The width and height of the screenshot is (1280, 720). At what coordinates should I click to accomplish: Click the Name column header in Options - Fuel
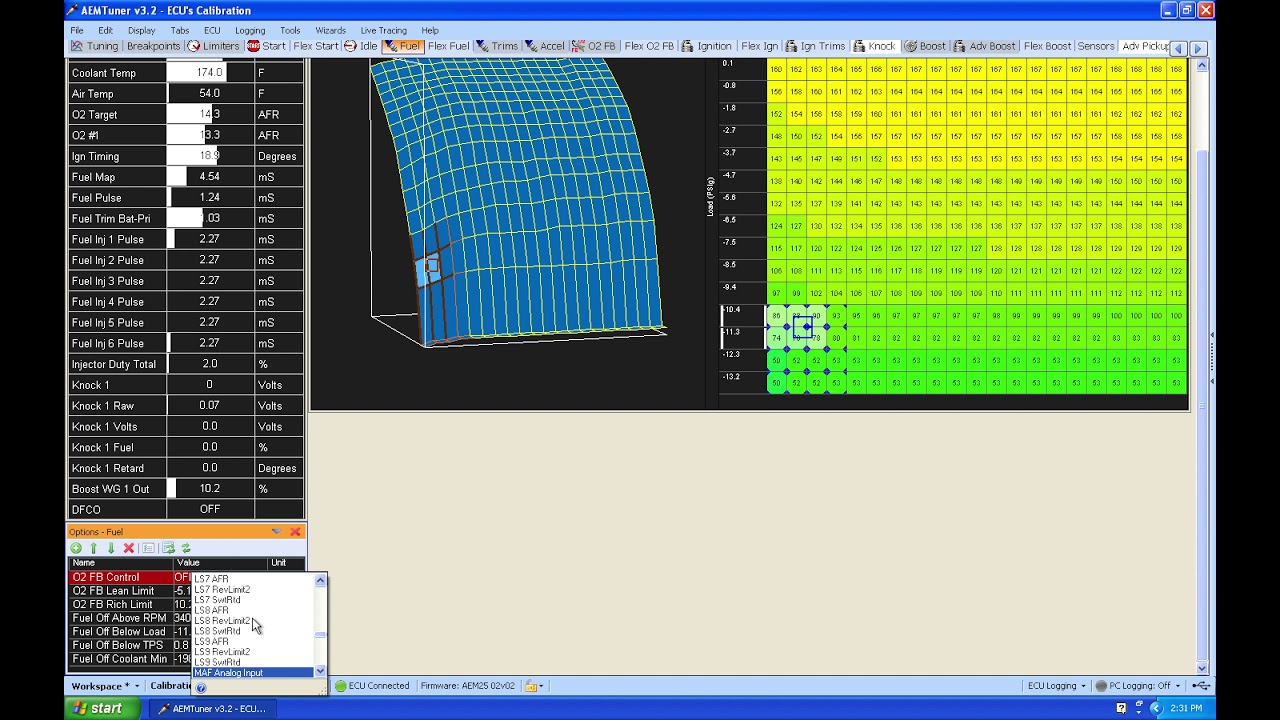[x=120, y=563]
